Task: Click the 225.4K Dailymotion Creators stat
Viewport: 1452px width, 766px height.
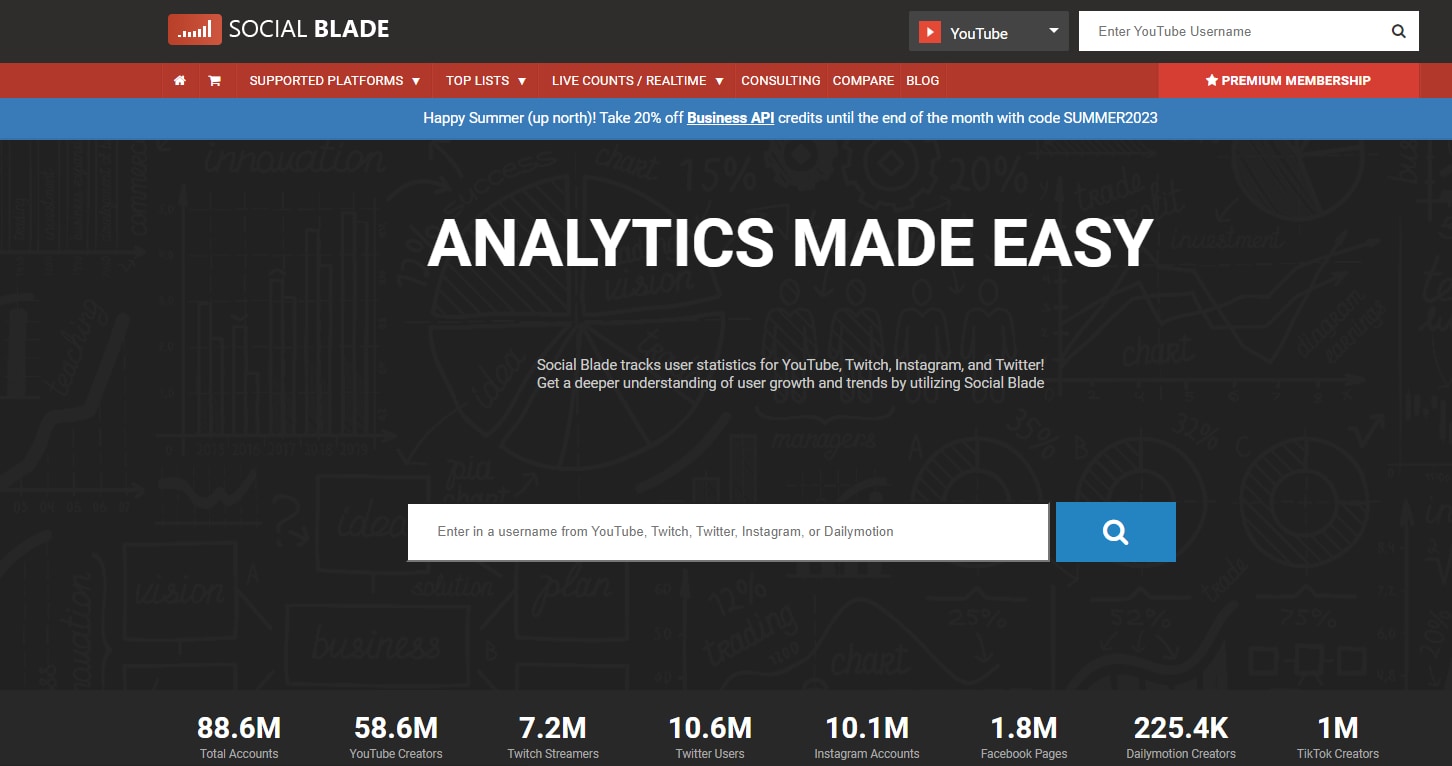Action: click(x=1181, y=737)
